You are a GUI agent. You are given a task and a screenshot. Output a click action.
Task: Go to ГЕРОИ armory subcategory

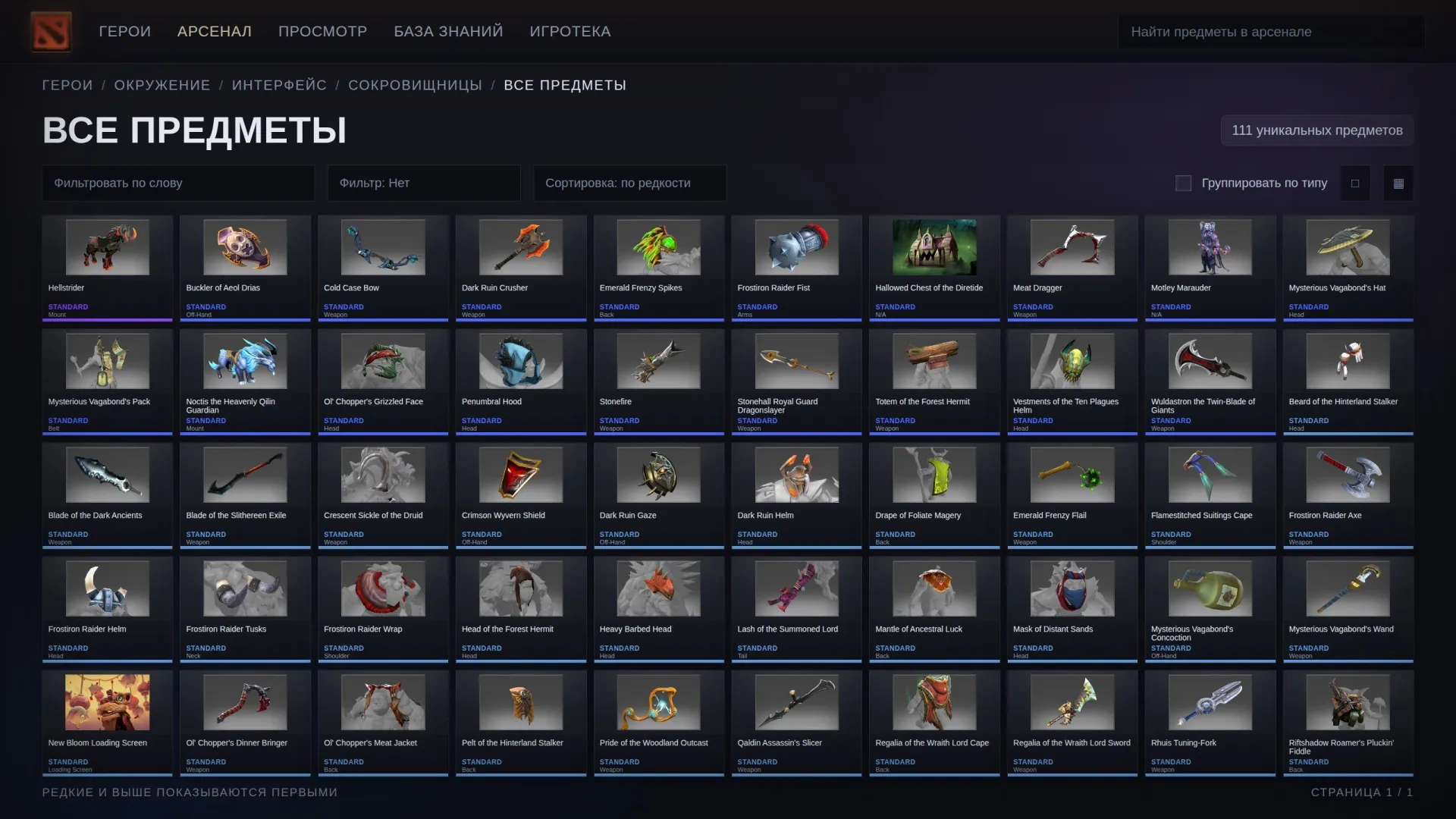coord(67,85)
